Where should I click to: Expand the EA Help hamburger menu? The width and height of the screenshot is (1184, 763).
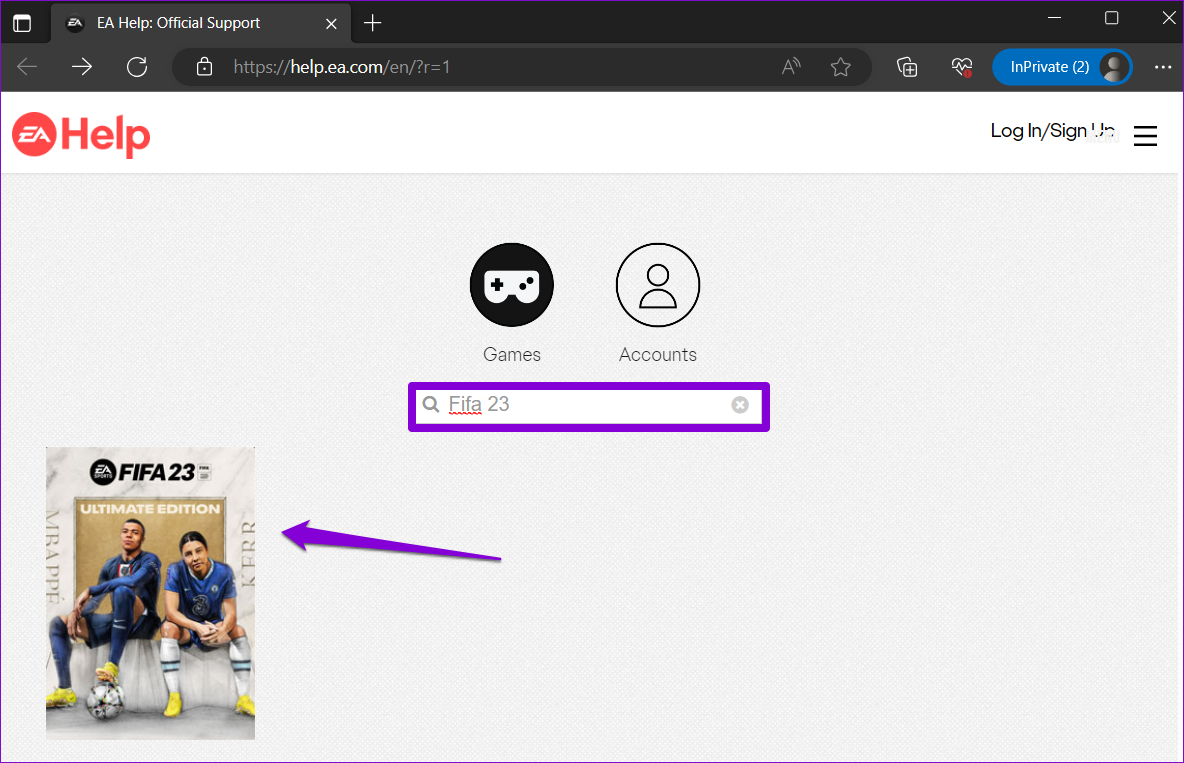point(1145,136)
